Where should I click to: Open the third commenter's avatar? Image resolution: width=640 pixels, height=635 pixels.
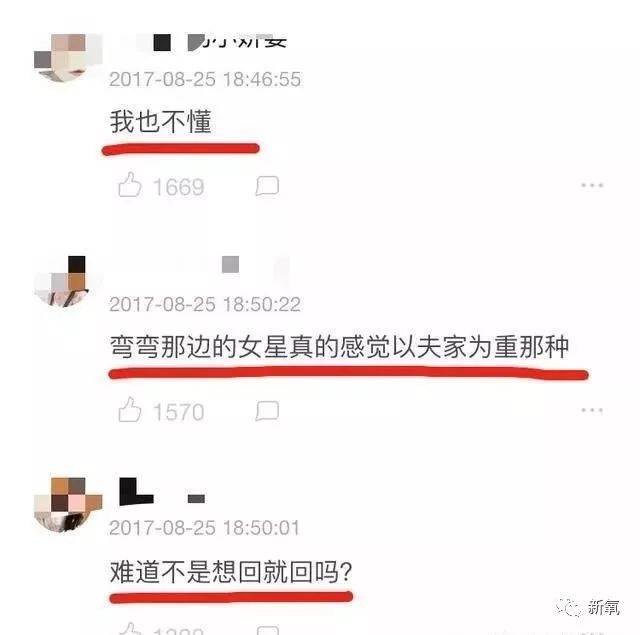(x=68, y=504)
